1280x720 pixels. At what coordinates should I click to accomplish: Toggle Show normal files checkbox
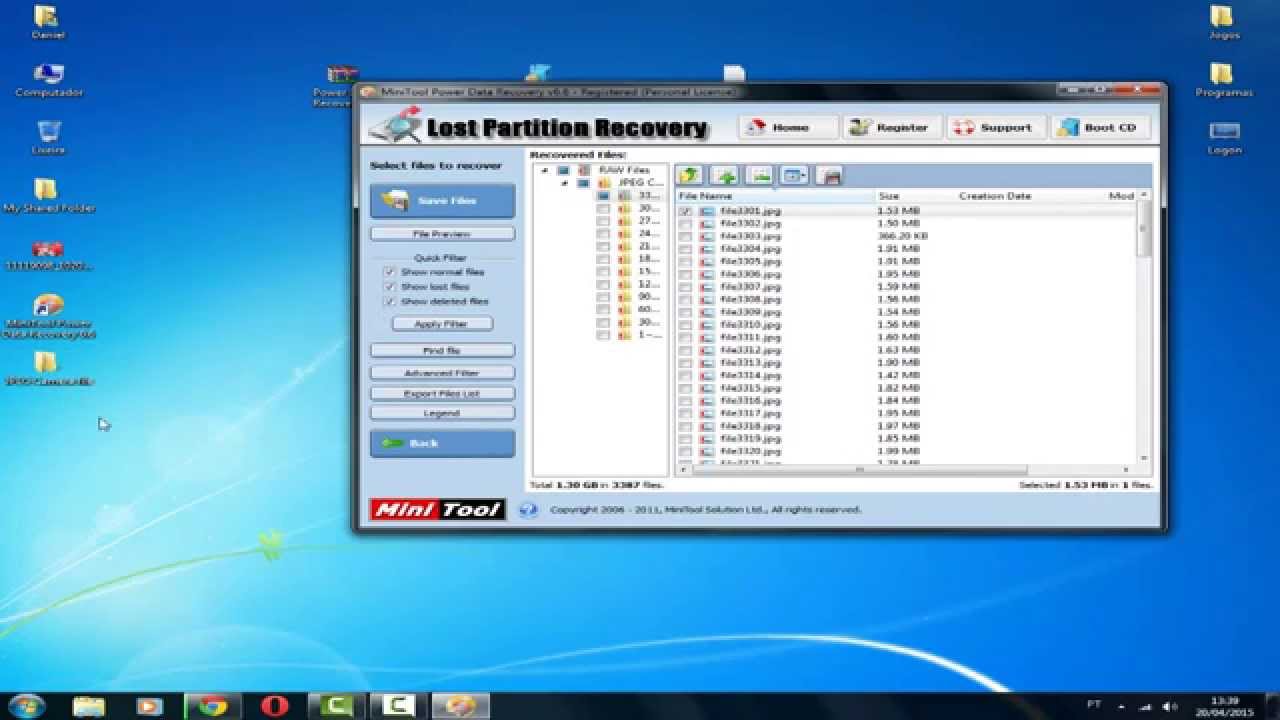coord(390,272)
